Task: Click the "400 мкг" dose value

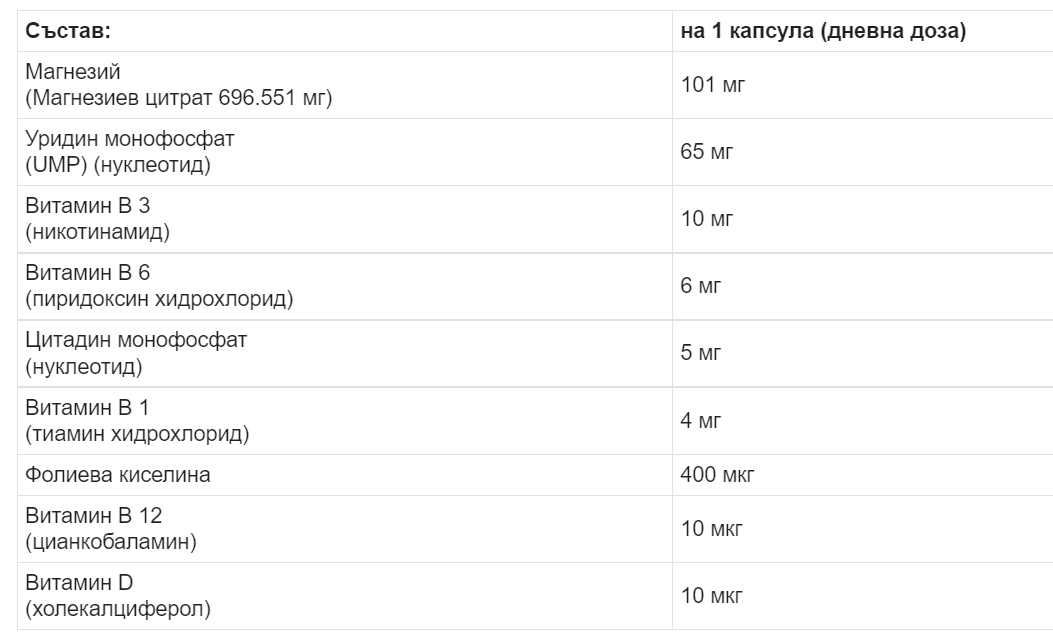Action: [x=717, y=476]
